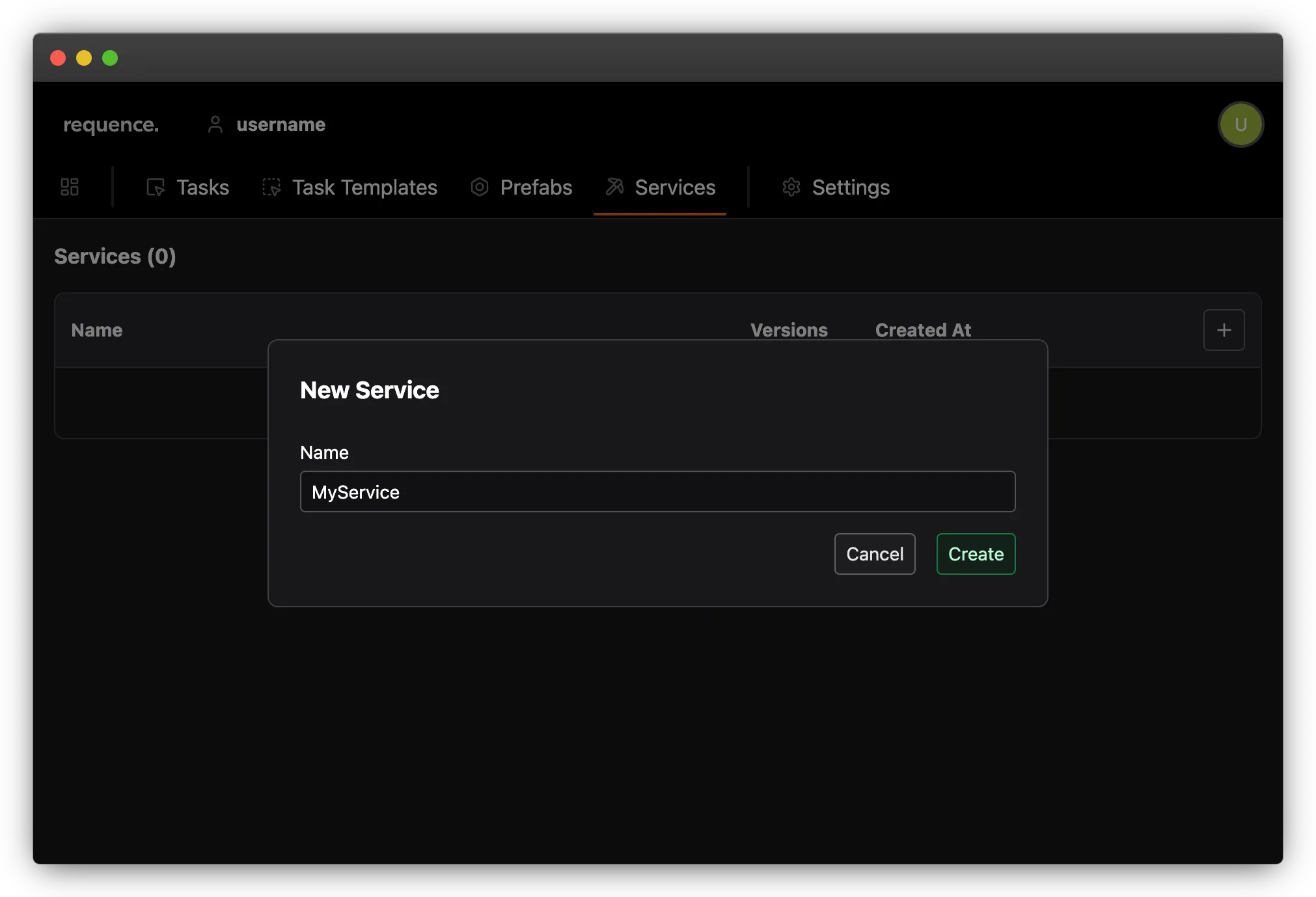
Task: Go to the Prefabs tab
Action: coord(536,187)
